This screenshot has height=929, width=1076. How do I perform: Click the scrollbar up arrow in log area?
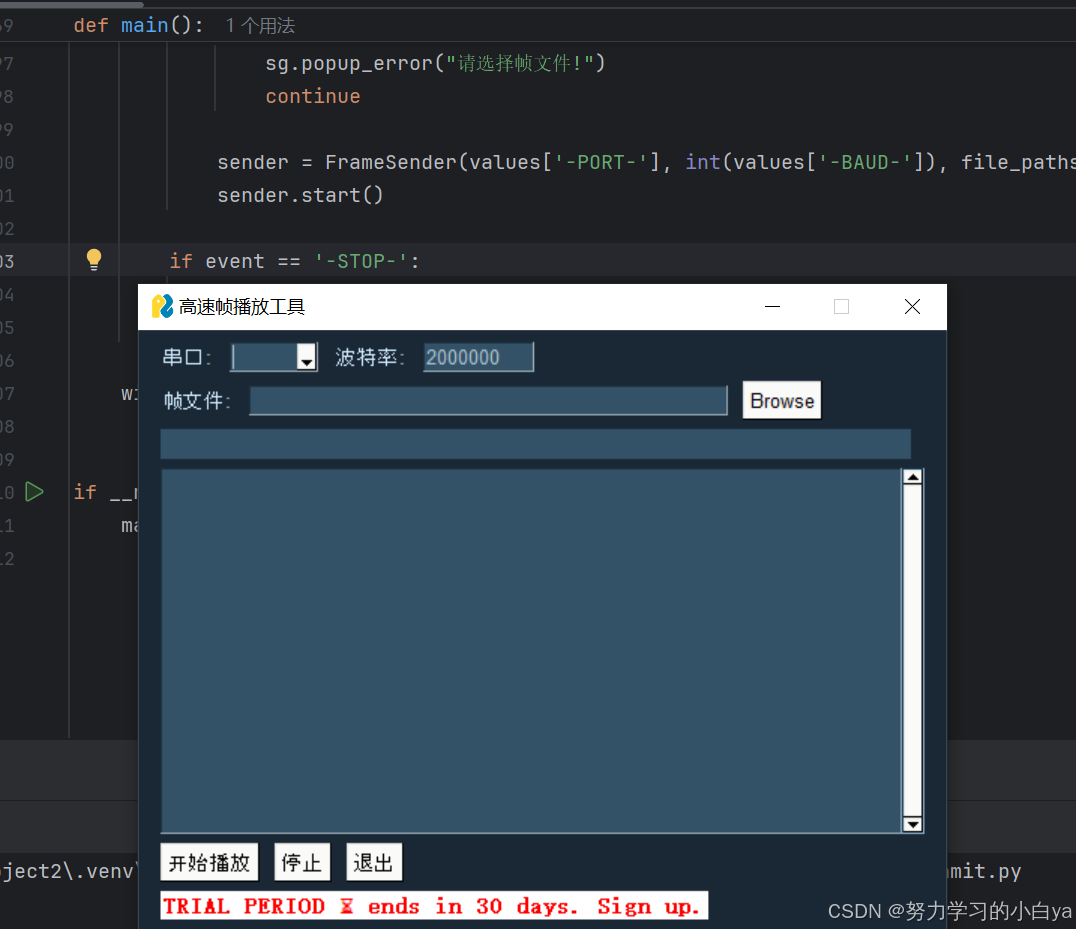[913, 478]
